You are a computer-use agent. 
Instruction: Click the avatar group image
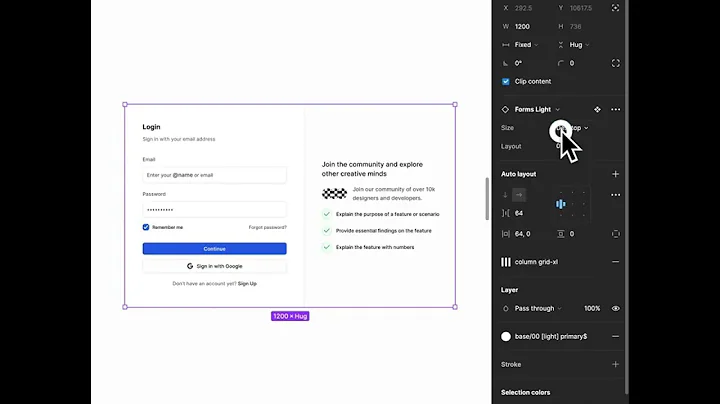334,193
